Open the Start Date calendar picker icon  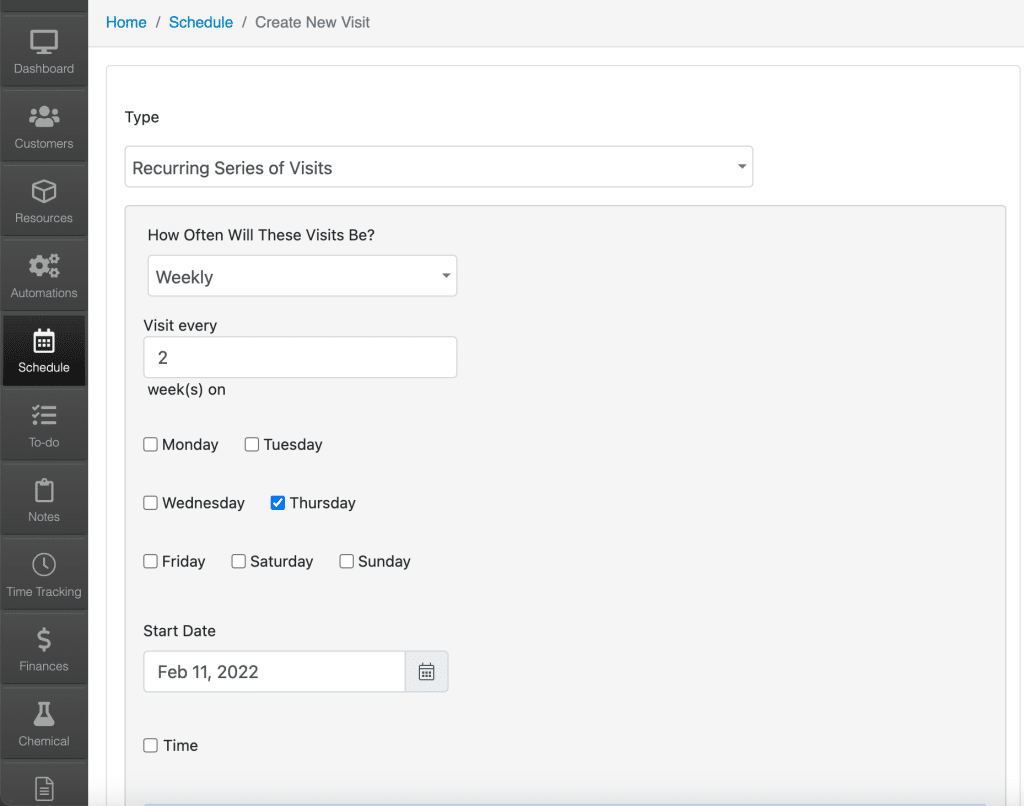pos(426,671)
